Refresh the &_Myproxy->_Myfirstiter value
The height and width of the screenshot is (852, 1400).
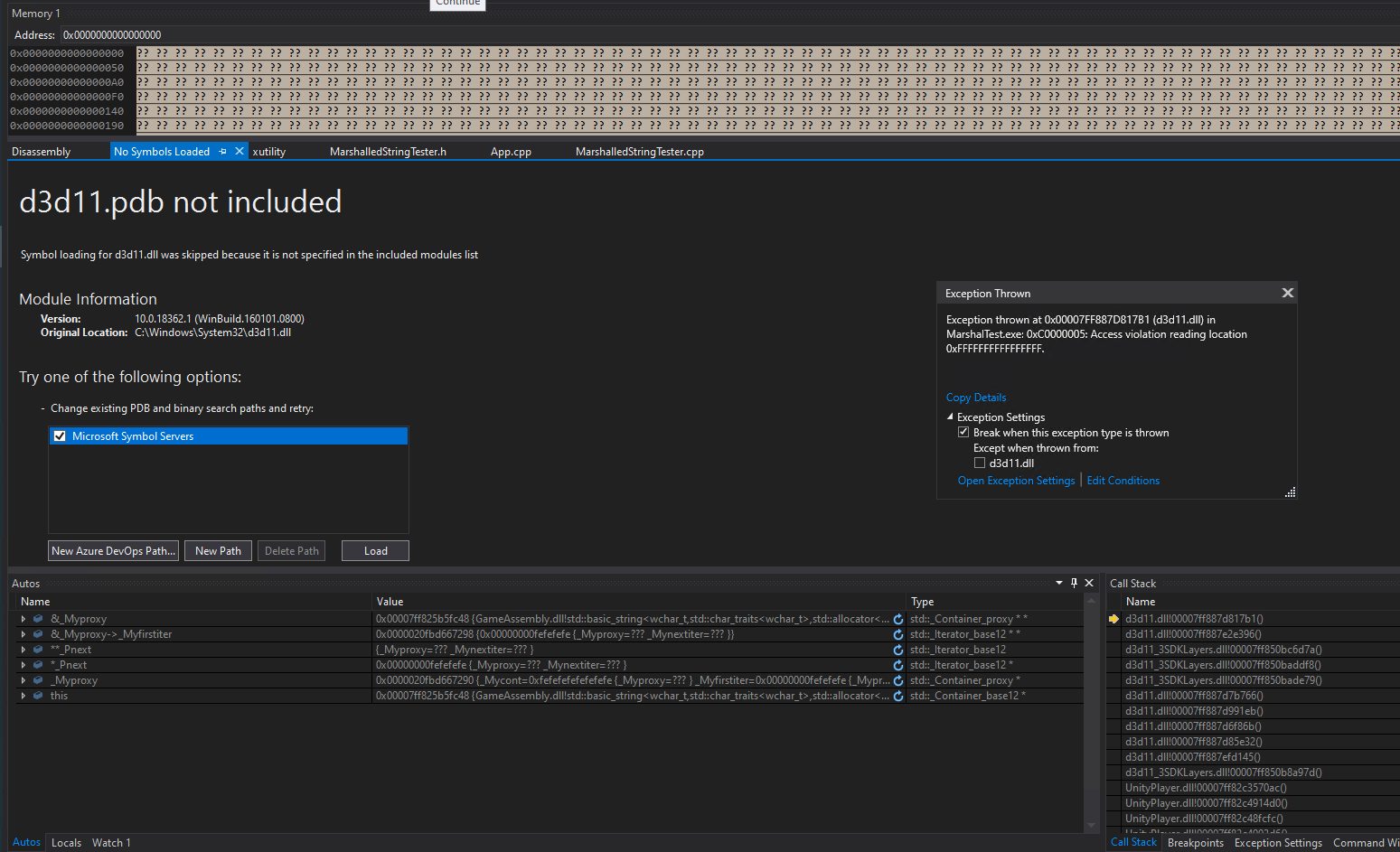point(898,634)
